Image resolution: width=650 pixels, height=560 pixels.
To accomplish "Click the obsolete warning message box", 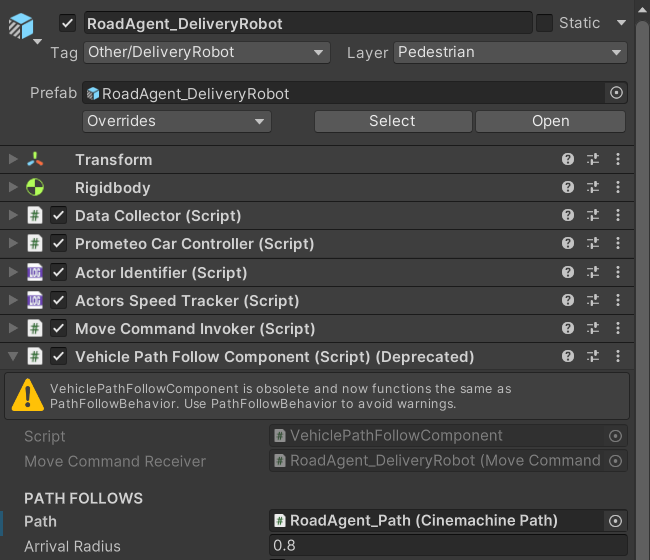I will (317, 396).
